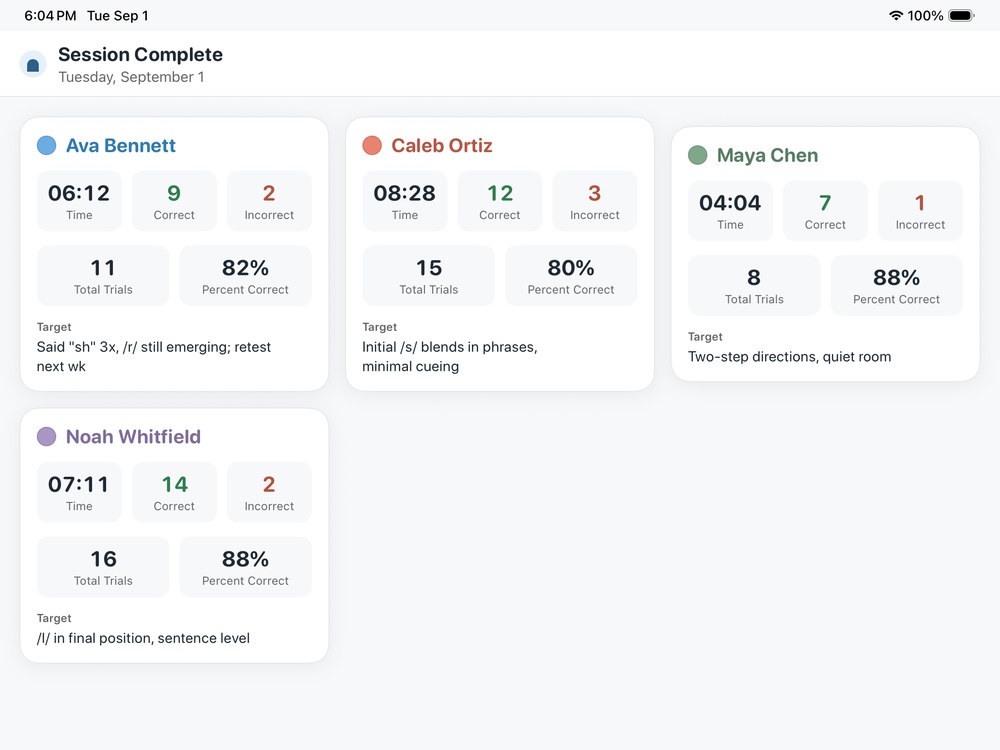This screenshot has height=750, width=1000.
Task: Select Maya Chen's 7 Correct tile
Action: 825,210
